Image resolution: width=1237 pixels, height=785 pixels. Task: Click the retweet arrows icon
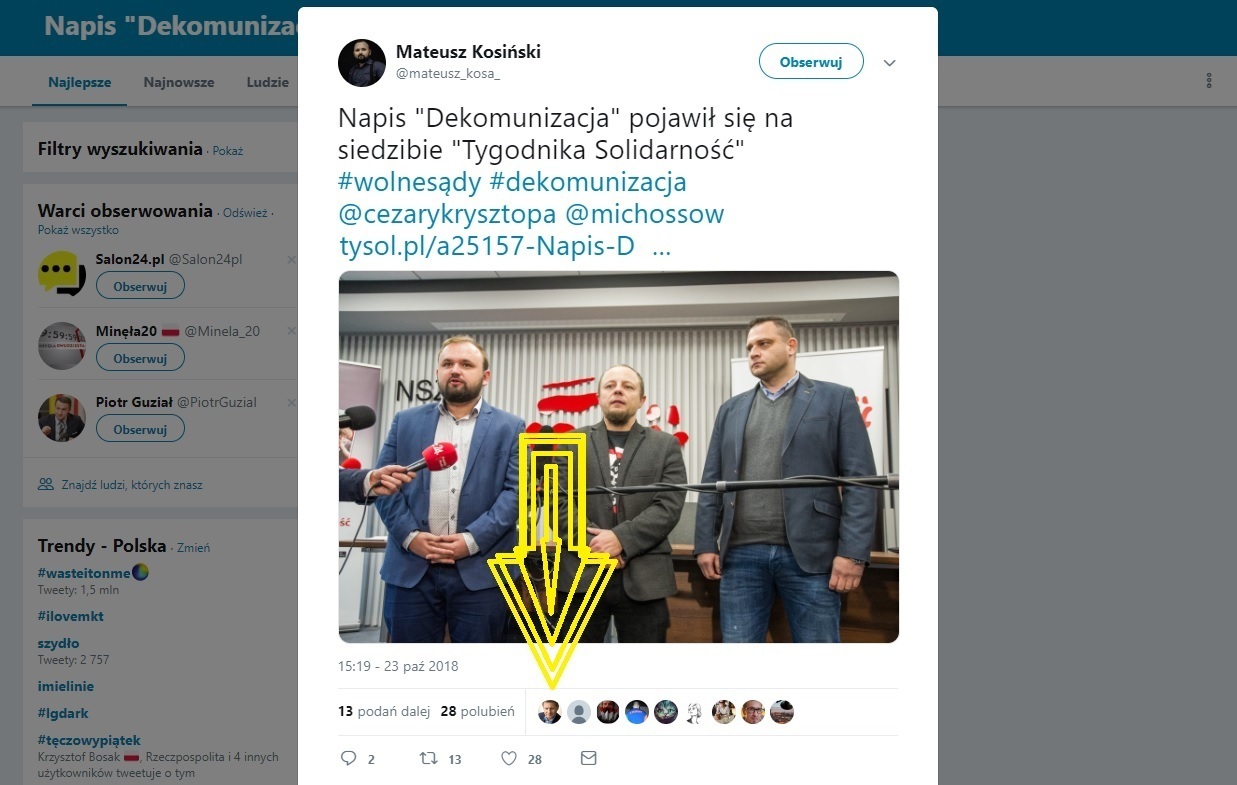429,758
